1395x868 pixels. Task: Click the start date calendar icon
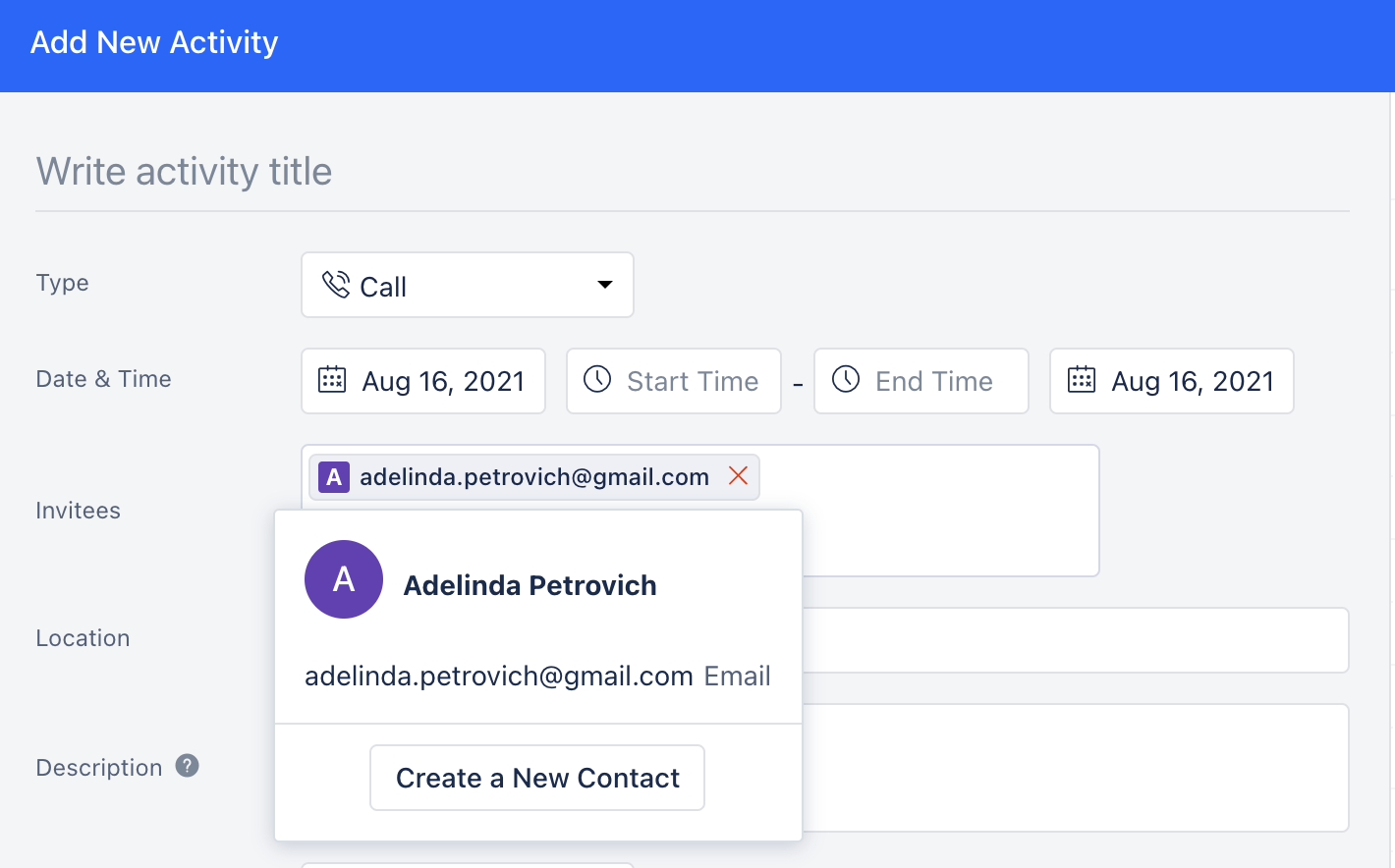tap(332, 380)
